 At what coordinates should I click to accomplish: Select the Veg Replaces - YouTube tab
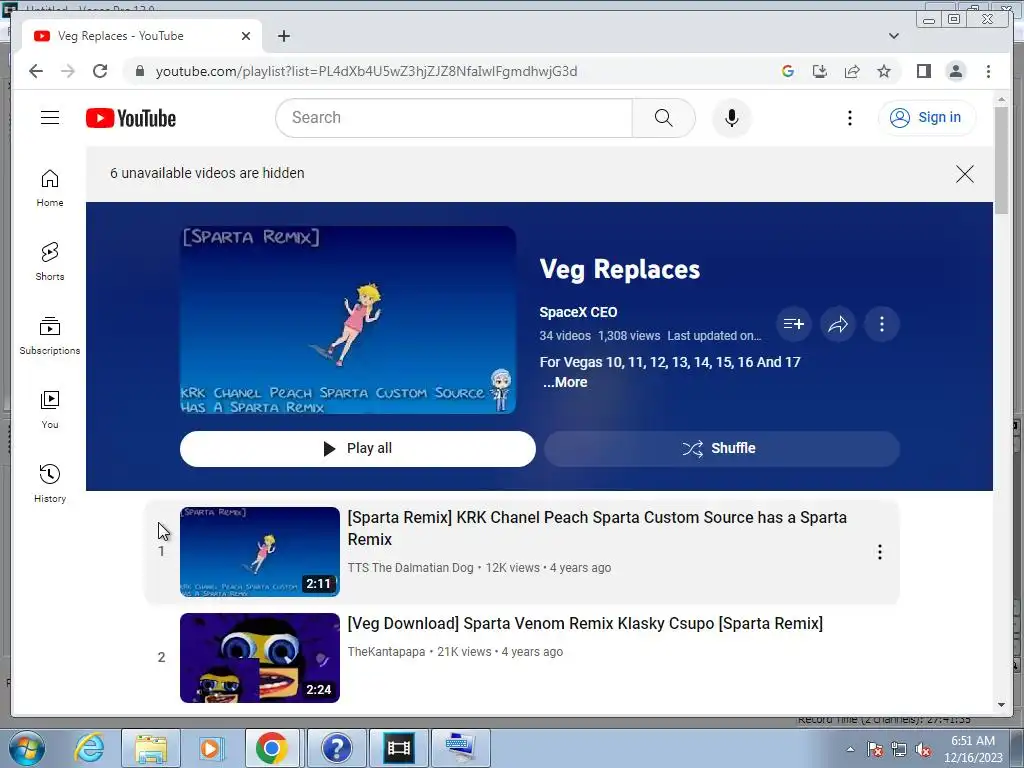[142, 36]
